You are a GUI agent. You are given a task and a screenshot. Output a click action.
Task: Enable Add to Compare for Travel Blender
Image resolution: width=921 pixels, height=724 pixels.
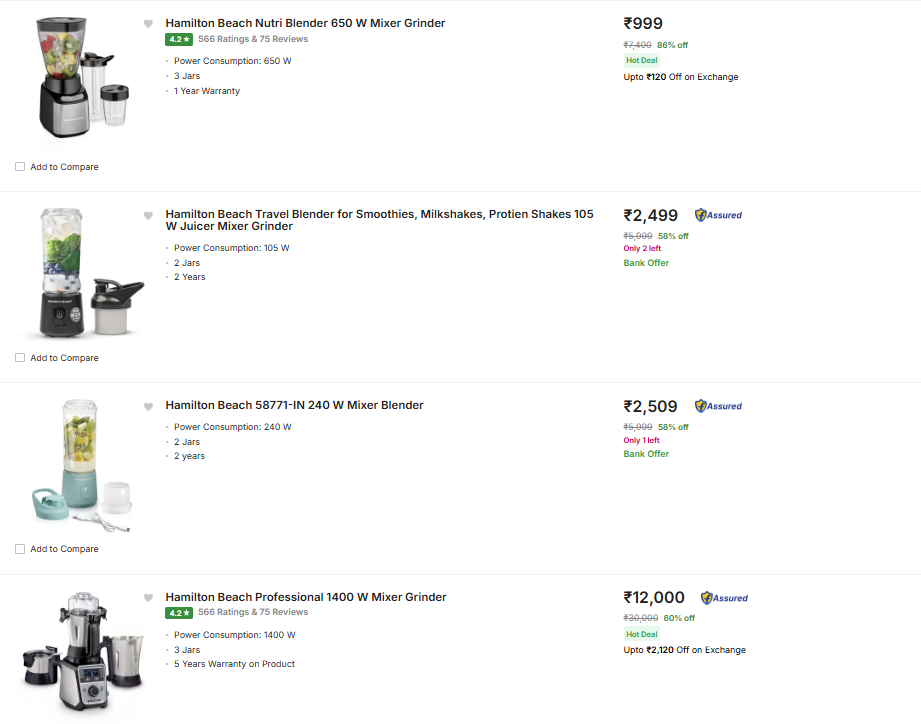[20, 358]
